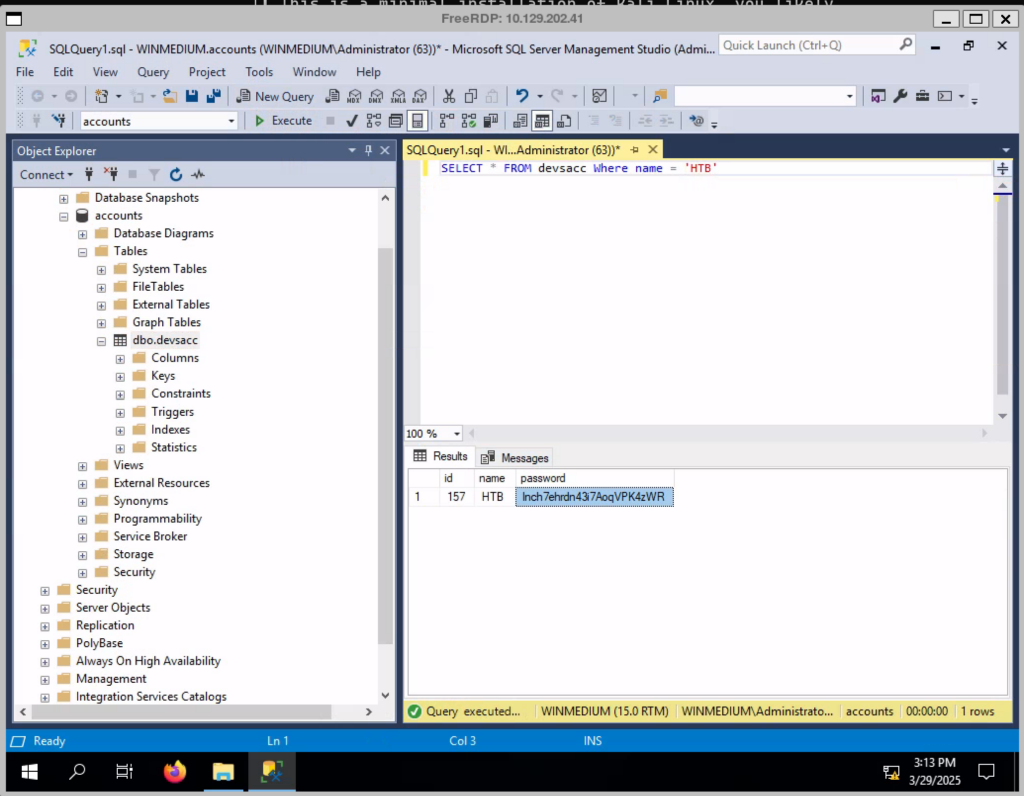Open the accounts database dropdown
The image size is (1024, 796).
coord(231,121)
